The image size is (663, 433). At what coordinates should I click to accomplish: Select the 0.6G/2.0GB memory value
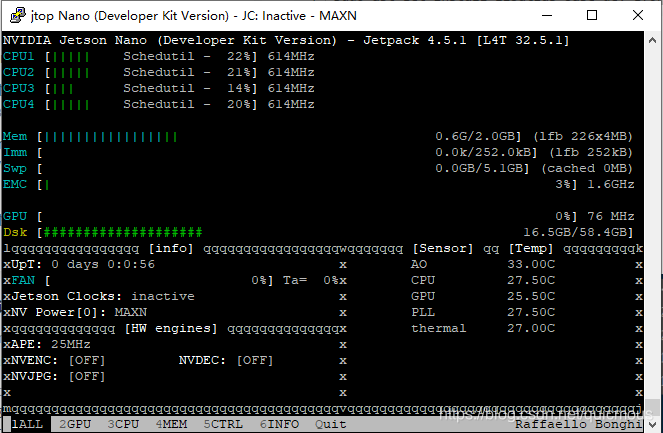[478, 137]
